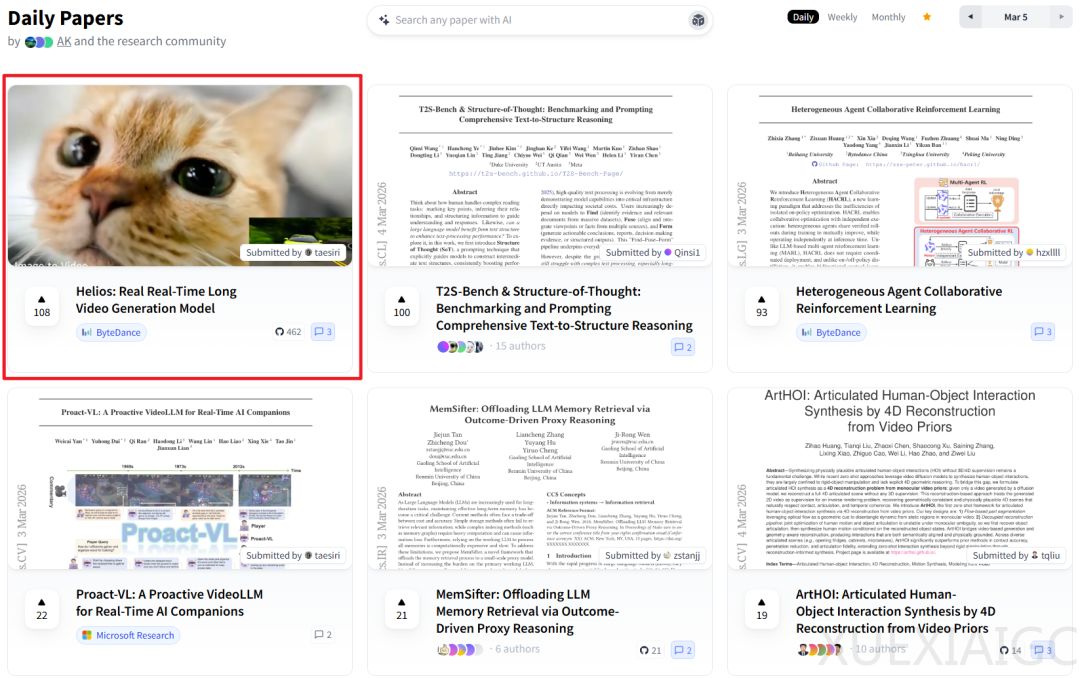Screen dimensions: 1080x678
Task: Upvote the Helios paper
Action: tap(42, 305)
